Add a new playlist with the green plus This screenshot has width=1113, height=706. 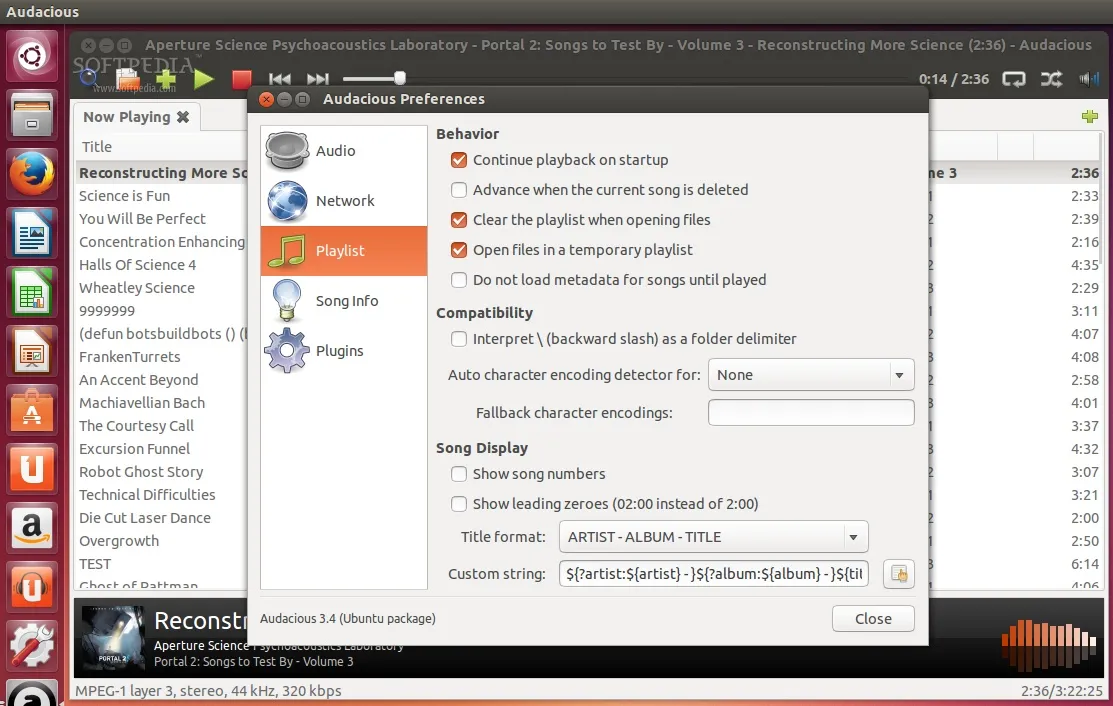(1090, 117)
